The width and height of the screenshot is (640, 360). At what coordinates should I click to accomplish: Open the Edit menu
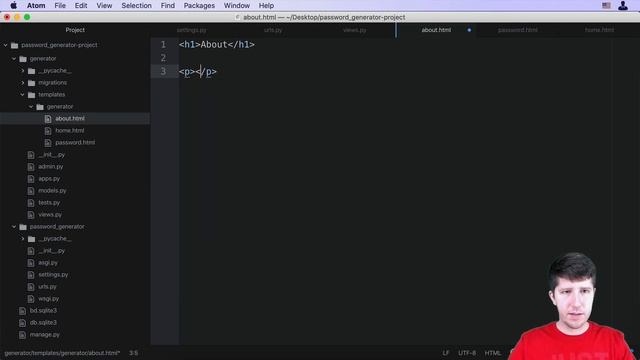point(81,6)
